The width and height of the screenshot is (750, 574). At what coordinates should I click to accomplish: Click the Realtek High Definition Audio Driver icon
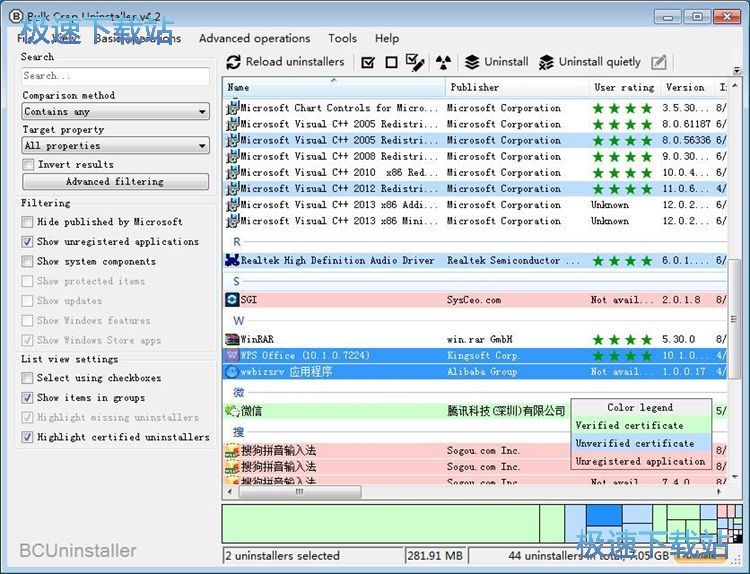(x=232, y=261)
